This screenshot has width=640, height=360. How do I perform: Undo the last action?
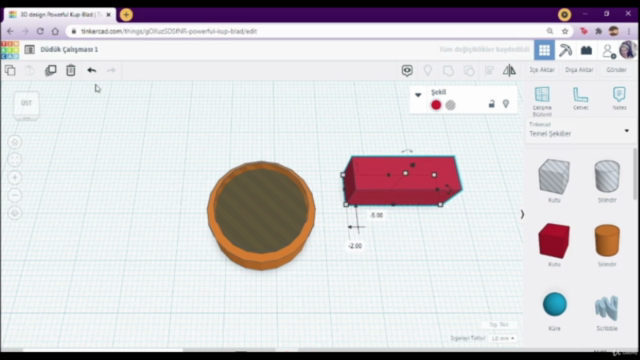pyautogui.click(x=91, y=70)
